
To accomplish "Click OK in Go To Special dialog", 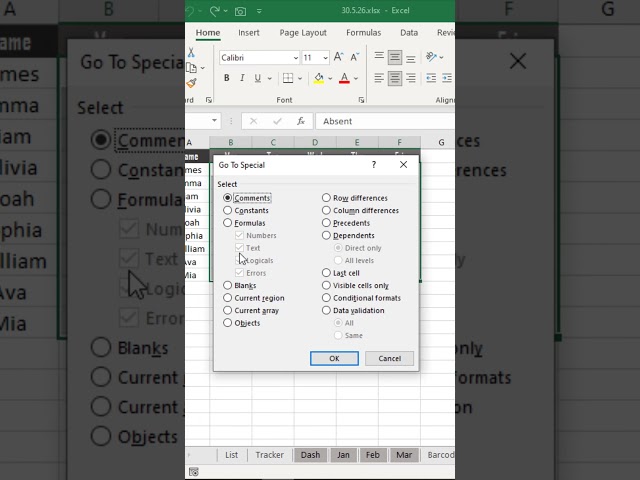I will point(334,358).
